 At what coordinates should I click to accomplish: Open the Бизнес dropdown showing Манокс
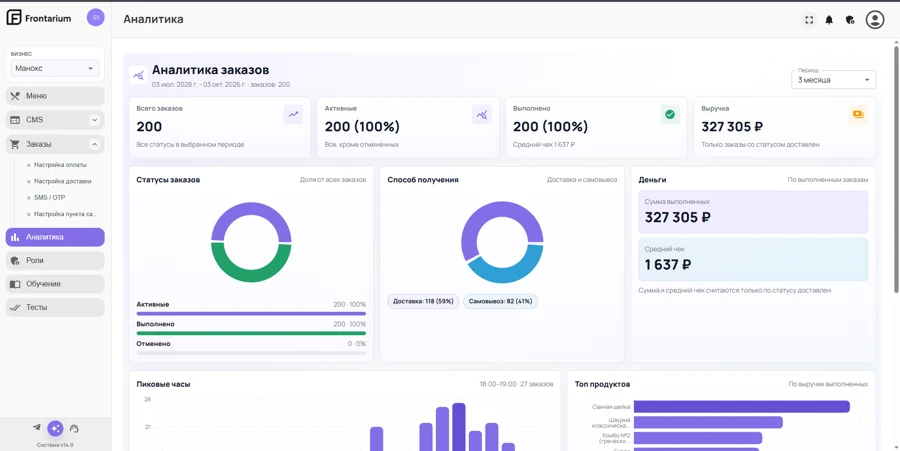pyautogui.click(x=55, y=68)
